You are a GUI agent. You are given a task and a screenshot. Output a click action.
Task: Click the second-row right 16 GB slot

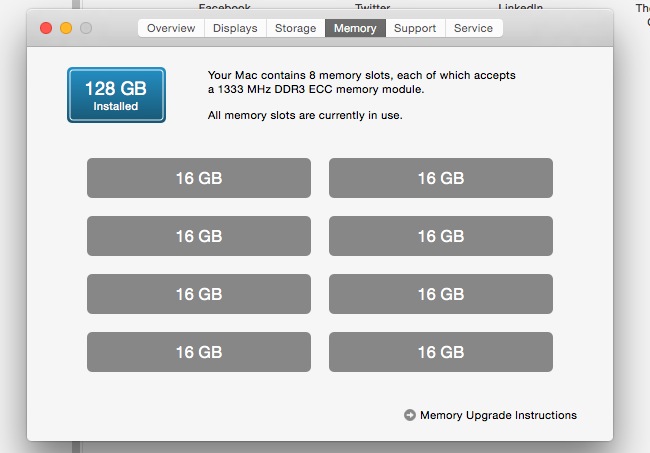tap(441, 236)
